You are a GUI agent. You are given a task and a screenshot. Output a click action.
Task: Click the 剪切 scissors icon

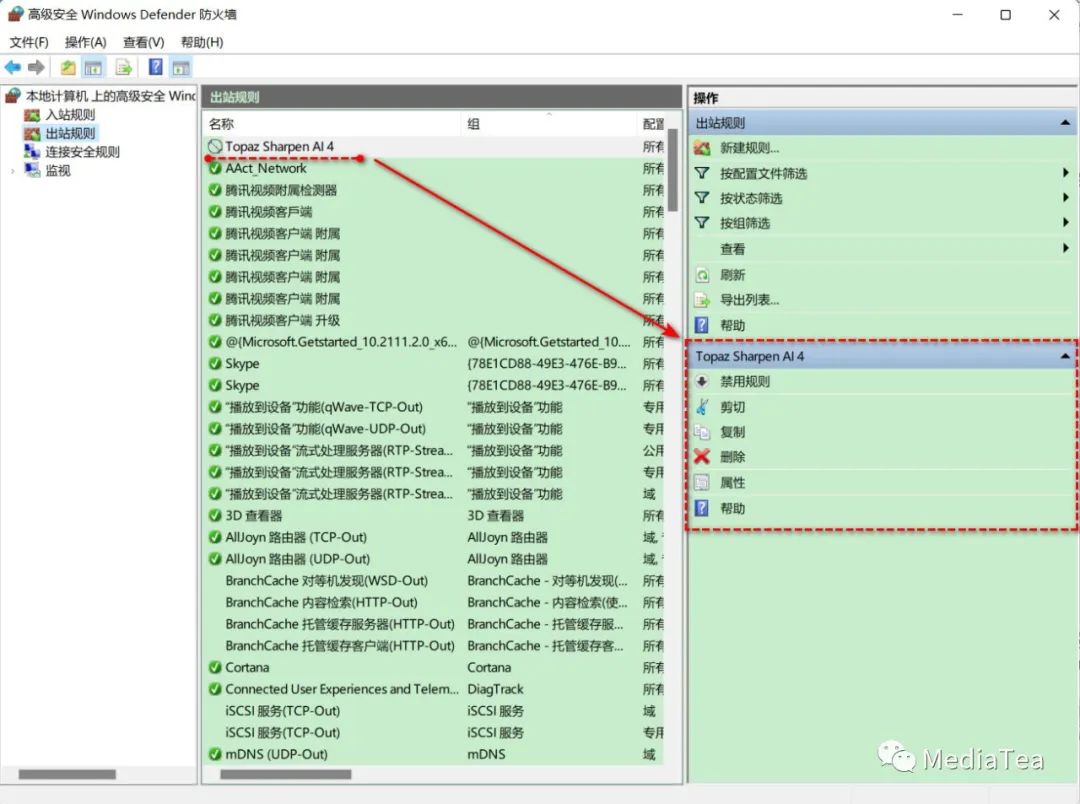point(702,406)
